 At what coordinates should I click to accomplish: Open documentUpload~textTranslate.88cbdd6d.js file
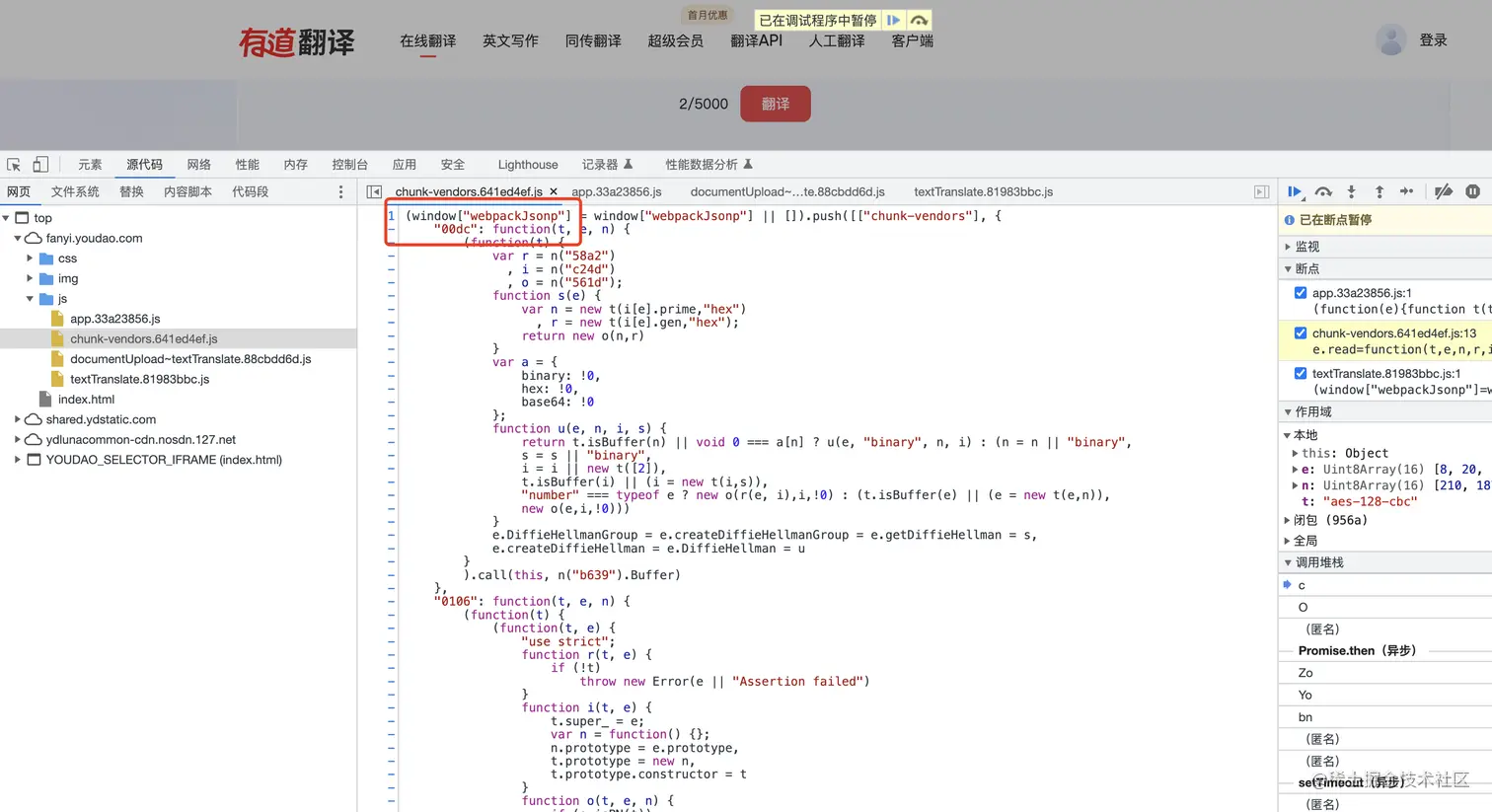tap(190, 359)
